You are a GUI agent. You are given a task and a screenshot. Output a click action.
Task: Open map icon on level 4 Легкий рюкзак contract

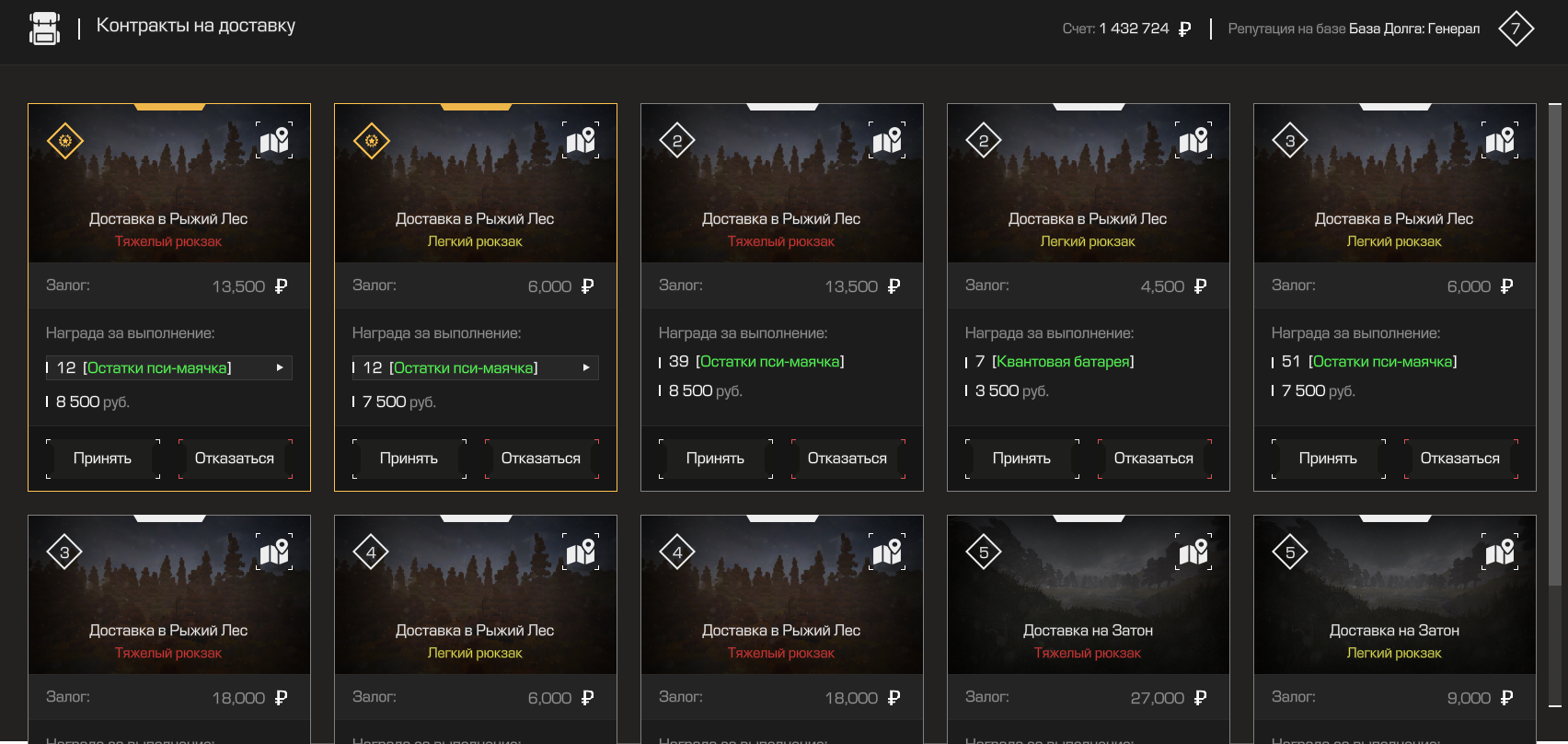point(581,552)
